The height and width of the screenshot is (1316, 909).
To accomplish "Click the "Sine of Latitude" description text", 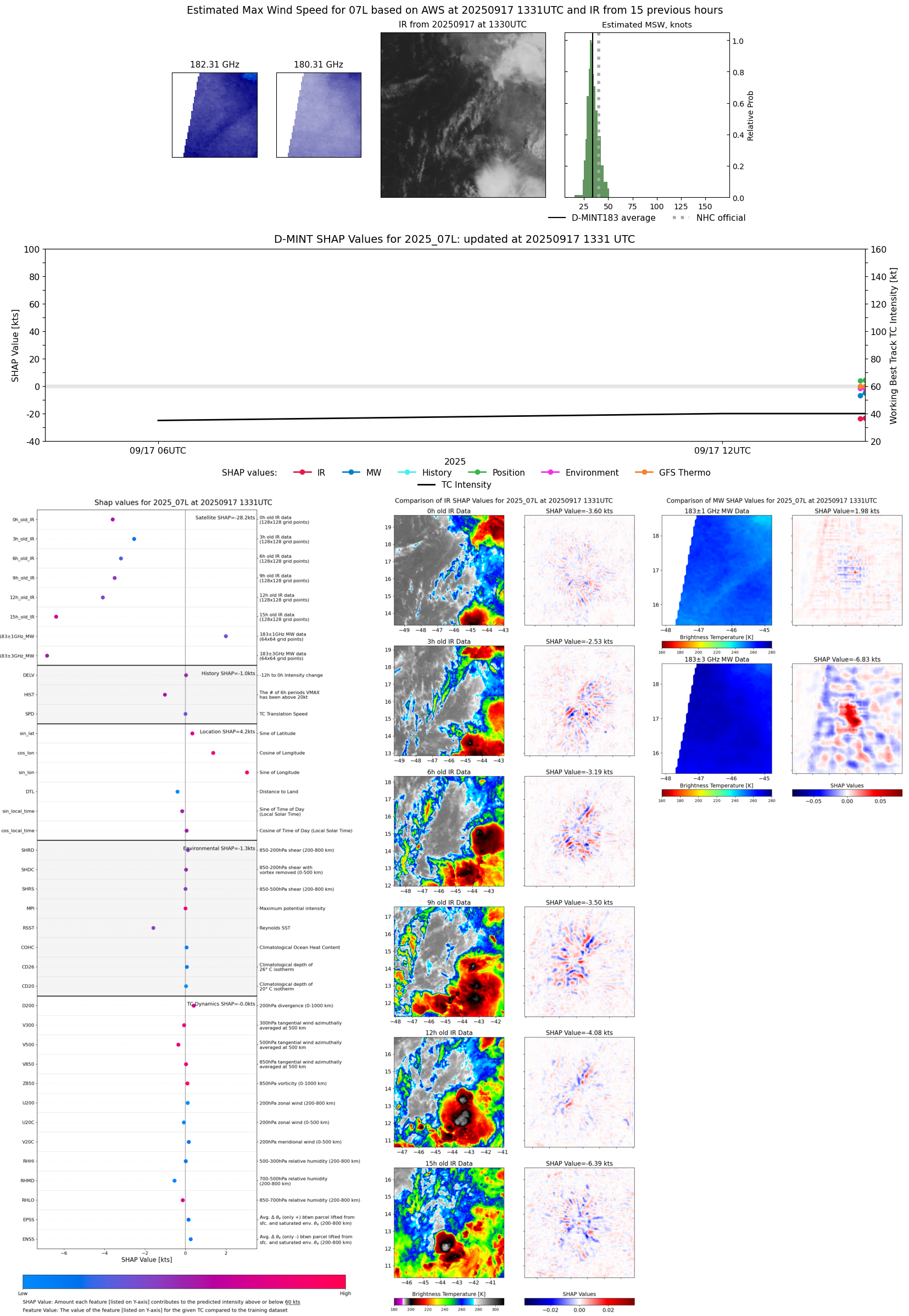I will tap(277, 733).
